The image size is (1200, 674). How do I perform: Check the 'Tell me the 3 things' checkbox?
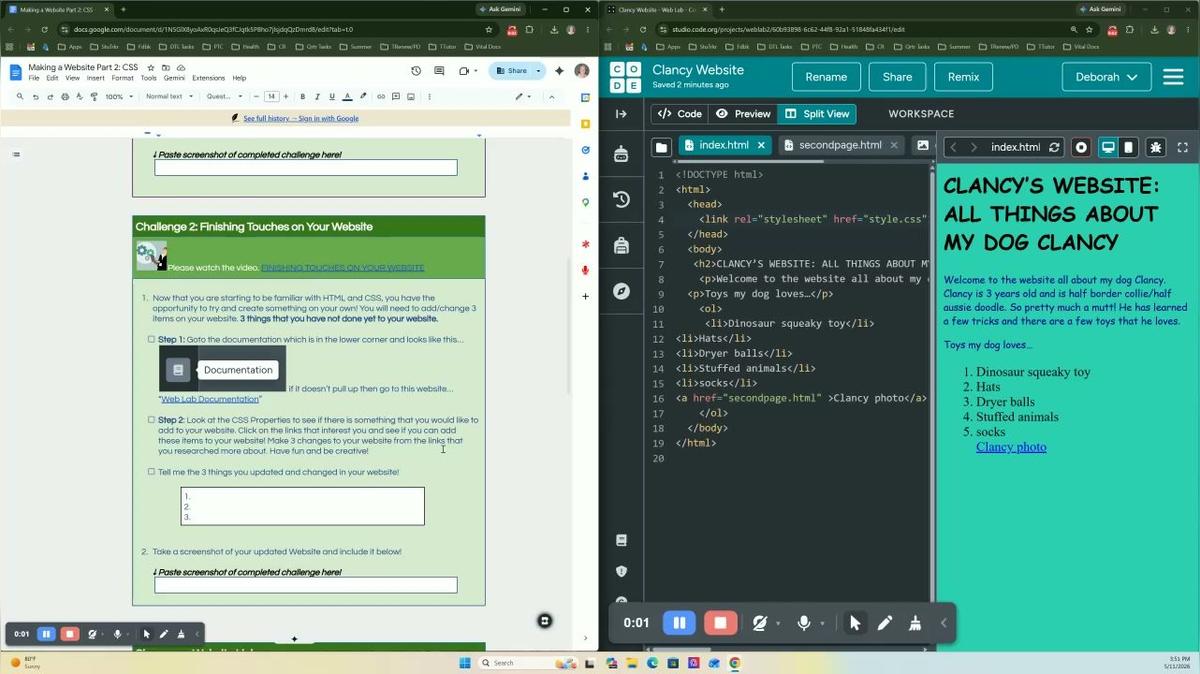click(x=151, y=471)
